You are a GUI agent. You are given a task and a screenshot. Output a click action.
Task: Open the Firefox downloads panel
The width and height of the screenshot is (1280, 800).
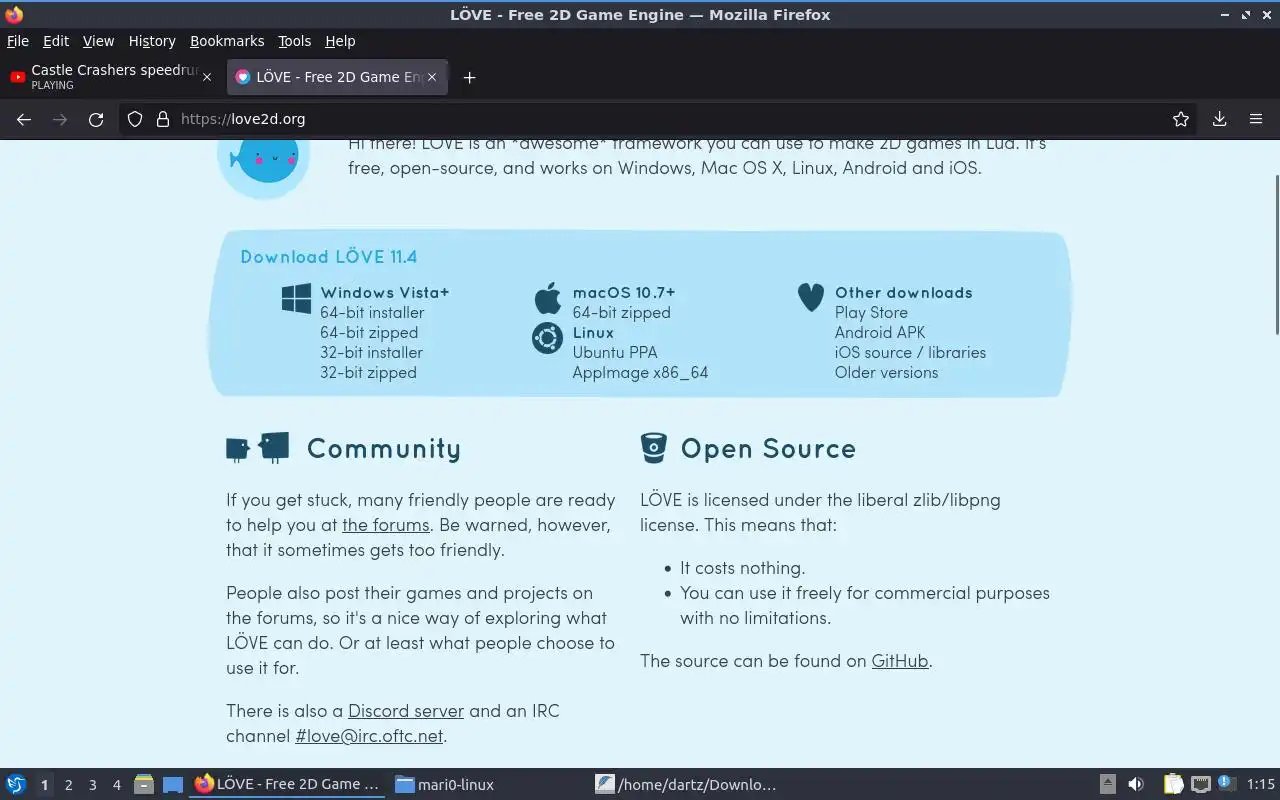click(1220, 119)
